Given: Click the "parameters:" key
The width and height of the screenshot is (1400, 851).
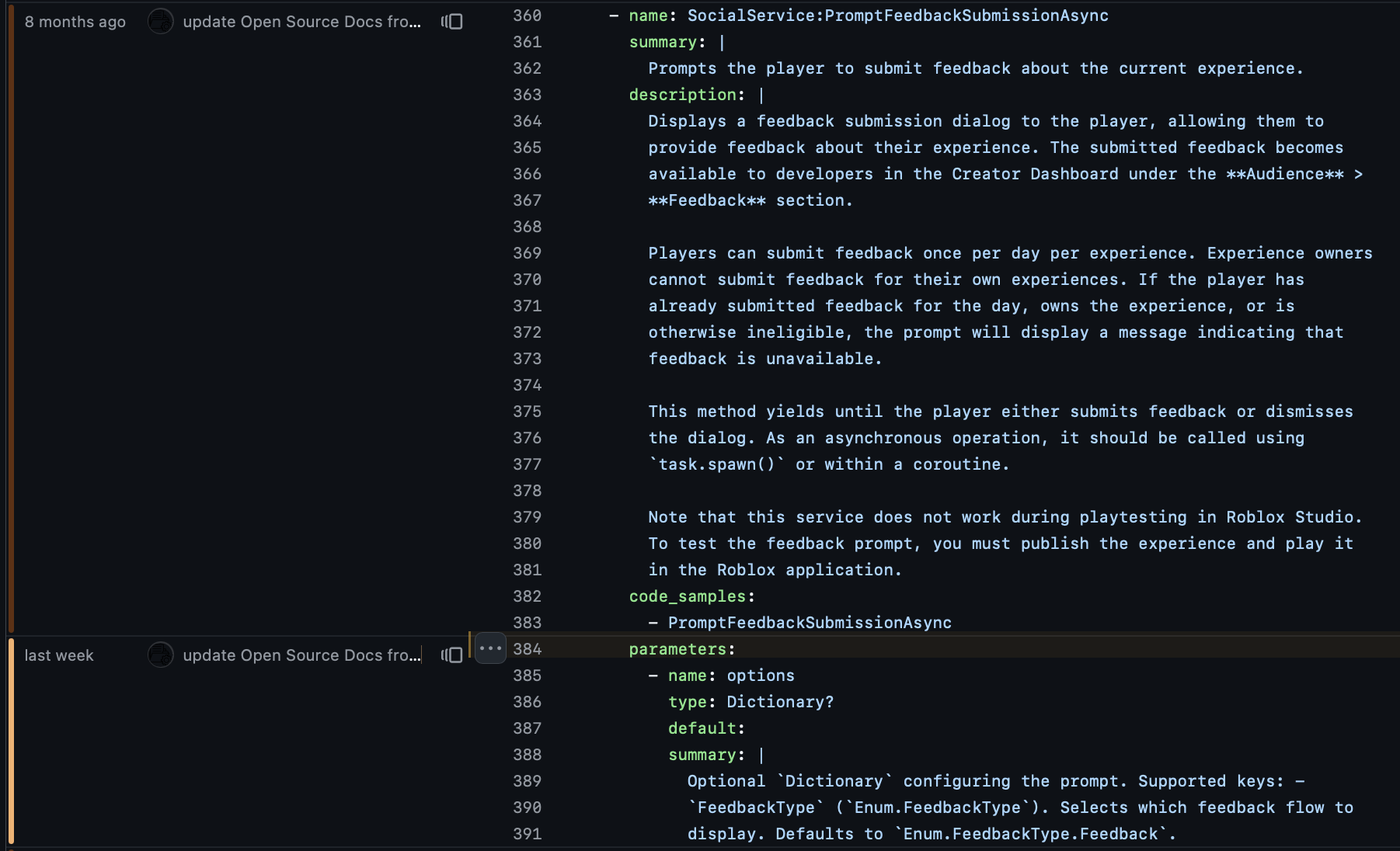Looking at the screenshot, I should pos(682,649).
